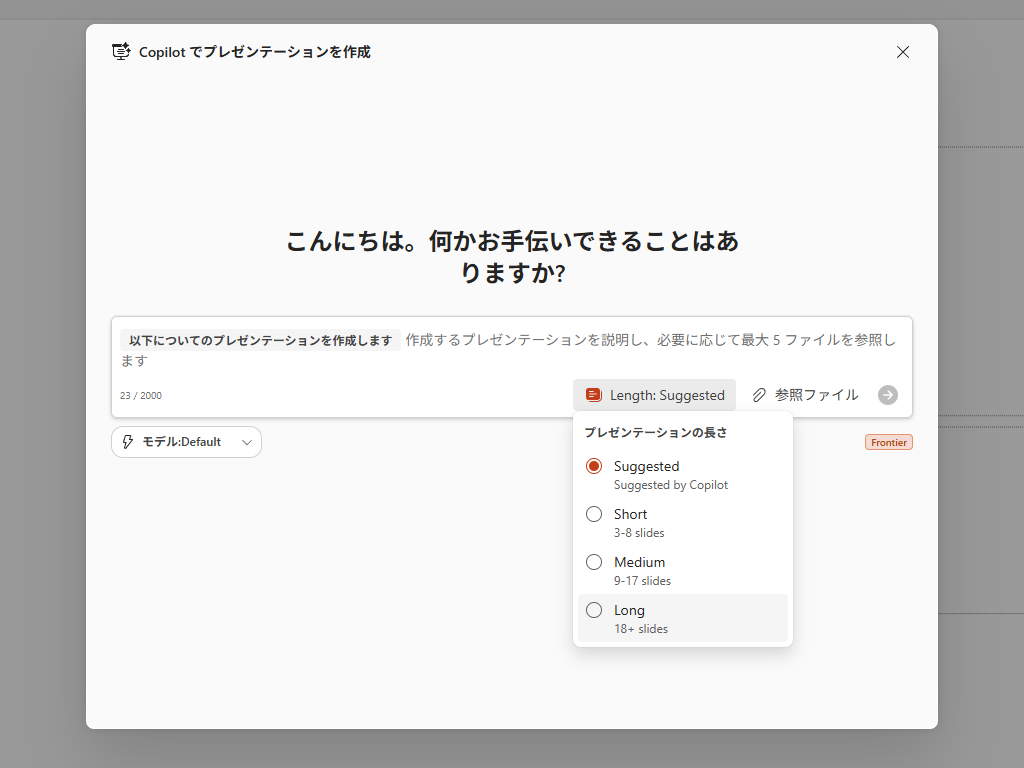Click the send arrow button
Screen dimensions: 1024x768
(888, 395)
